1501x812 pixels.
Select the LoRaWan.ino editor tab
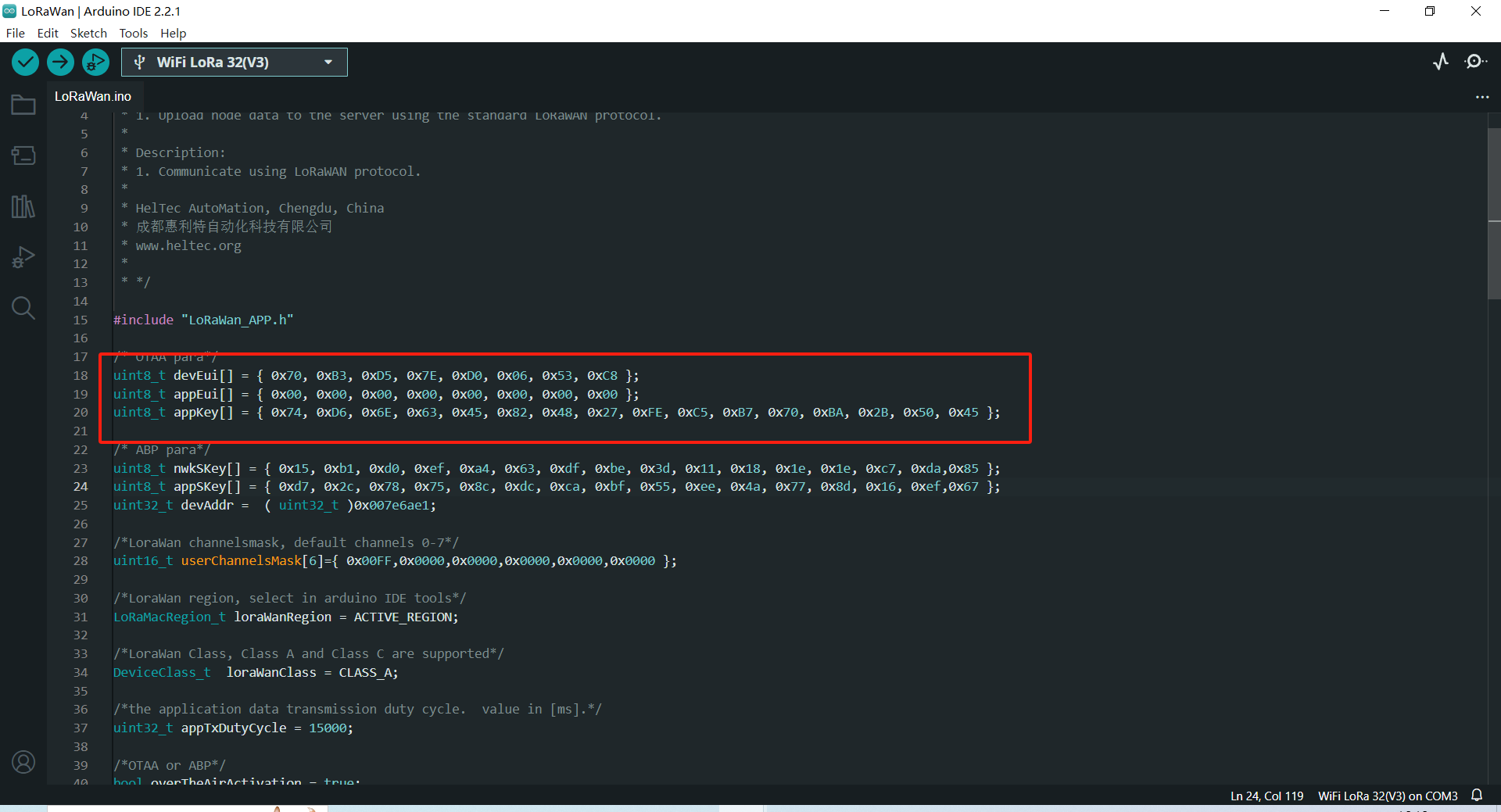coord(93,96)
